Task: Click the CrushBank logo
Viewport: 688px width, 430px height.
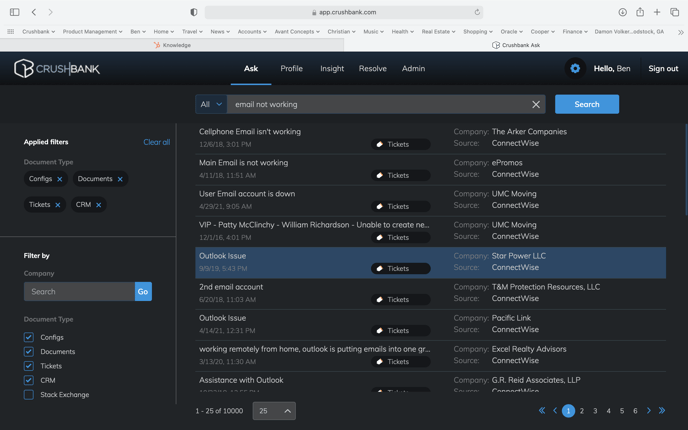Action: [57, 68]
